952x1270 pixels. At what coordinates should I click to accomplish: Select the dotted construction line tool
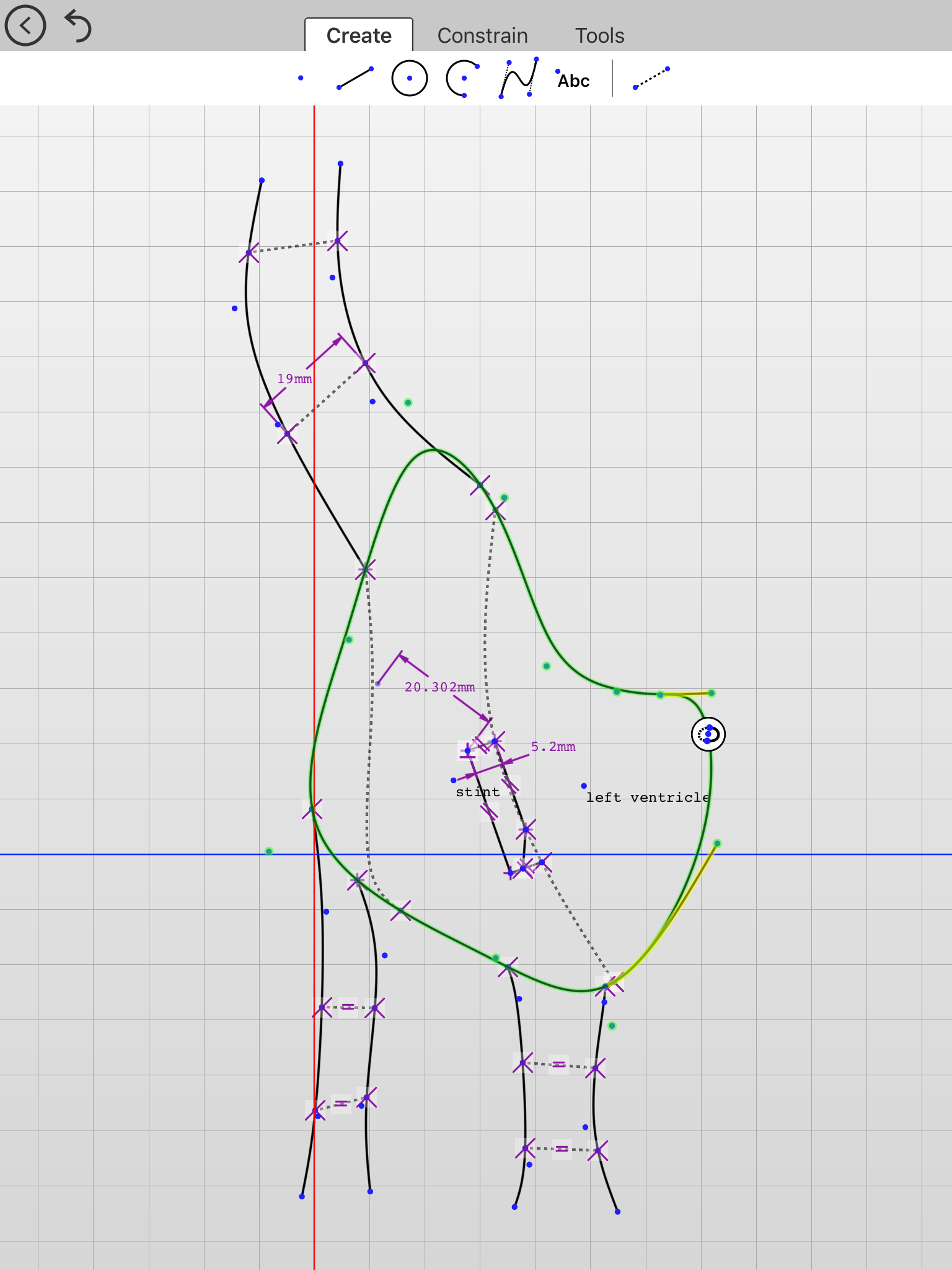pyautogui.click(x=651, y=78)
